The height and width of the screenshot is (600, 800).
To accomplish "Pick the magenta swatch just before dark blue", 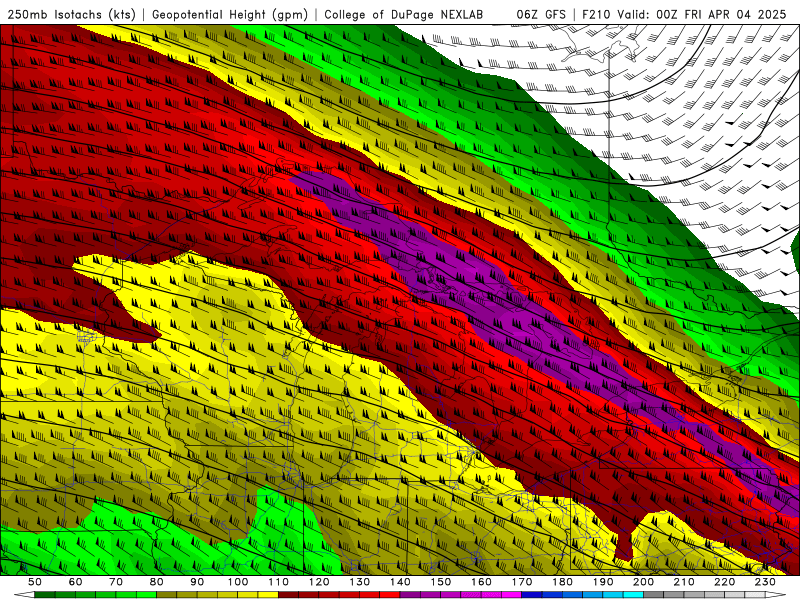I will (511, 595).
